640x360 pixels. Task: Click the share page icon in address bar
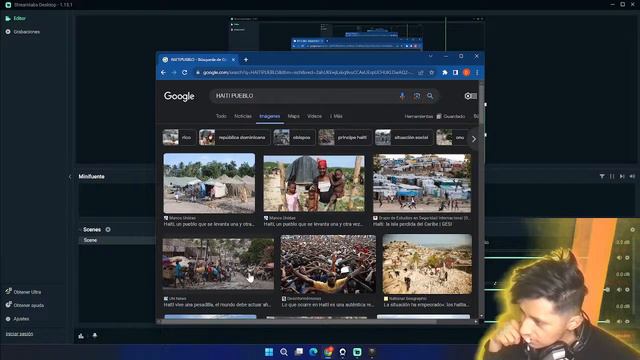pos(420,73)
